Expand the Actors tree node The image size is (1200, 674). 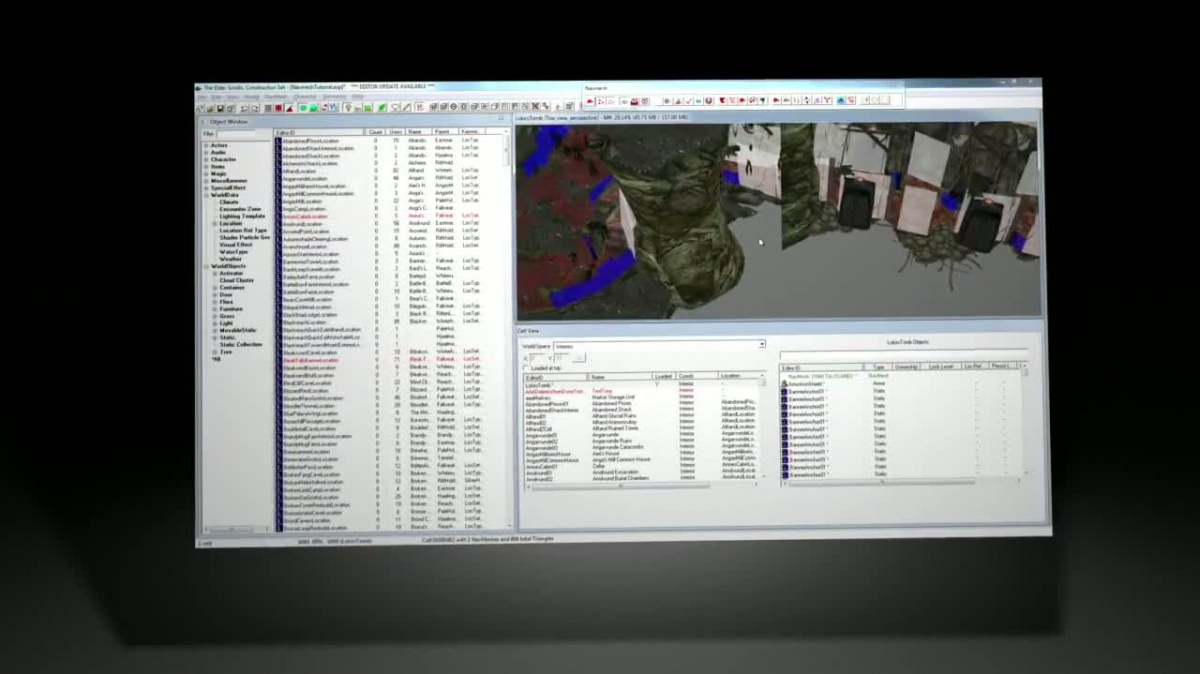206,145
